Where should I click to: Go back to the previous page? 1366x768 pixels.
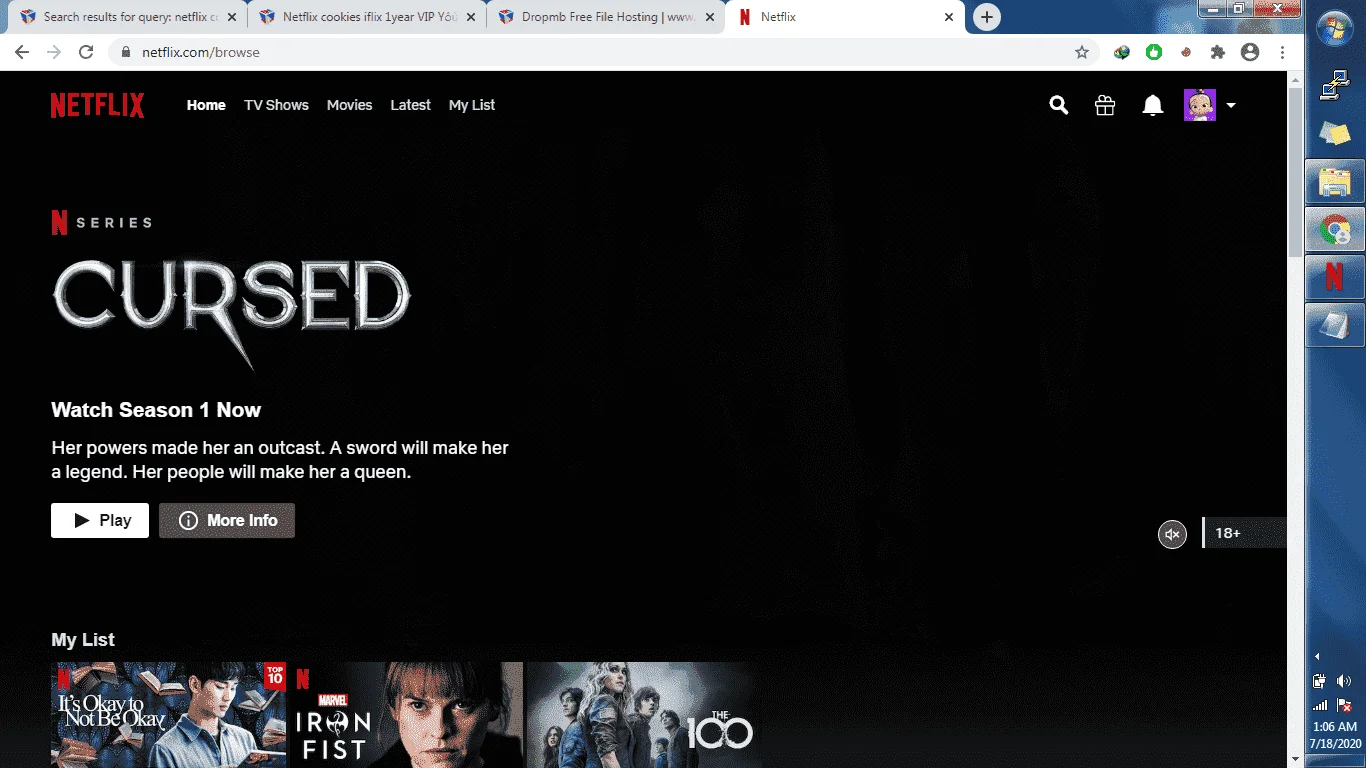[x=22, y=52]
